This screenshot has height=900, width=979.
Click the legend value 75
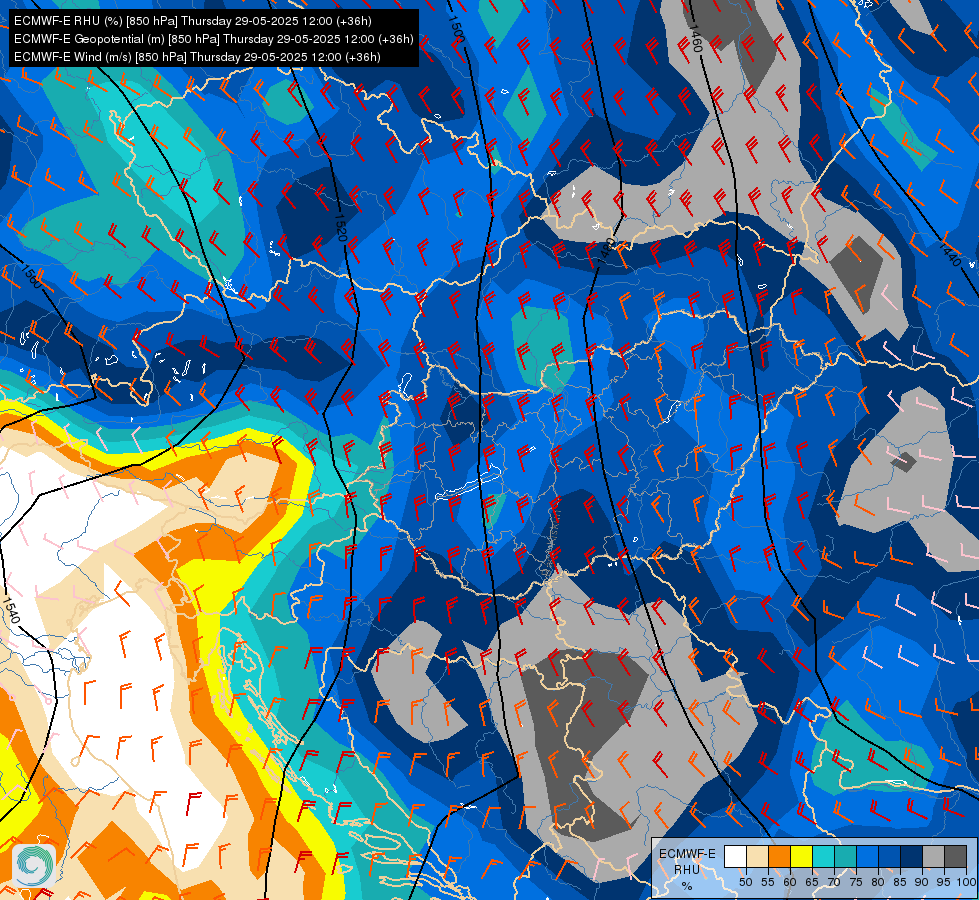click(856, 882)
